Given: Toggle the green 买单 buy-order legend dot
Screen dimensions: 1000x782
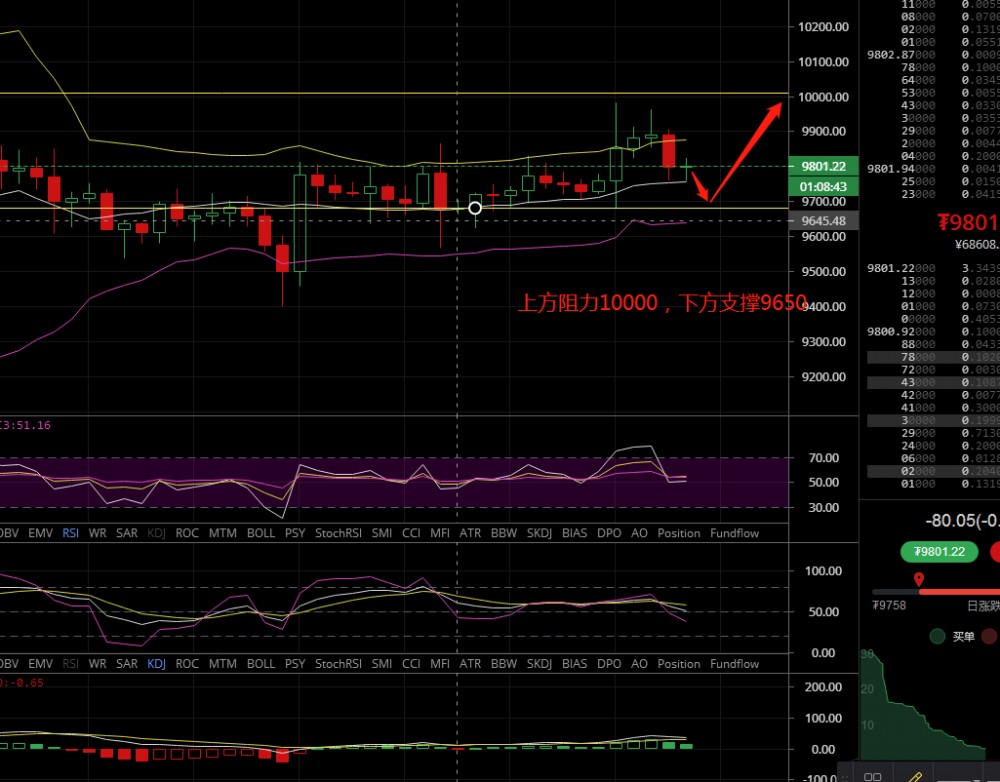Looking at the screenshot, I should 937,636.
